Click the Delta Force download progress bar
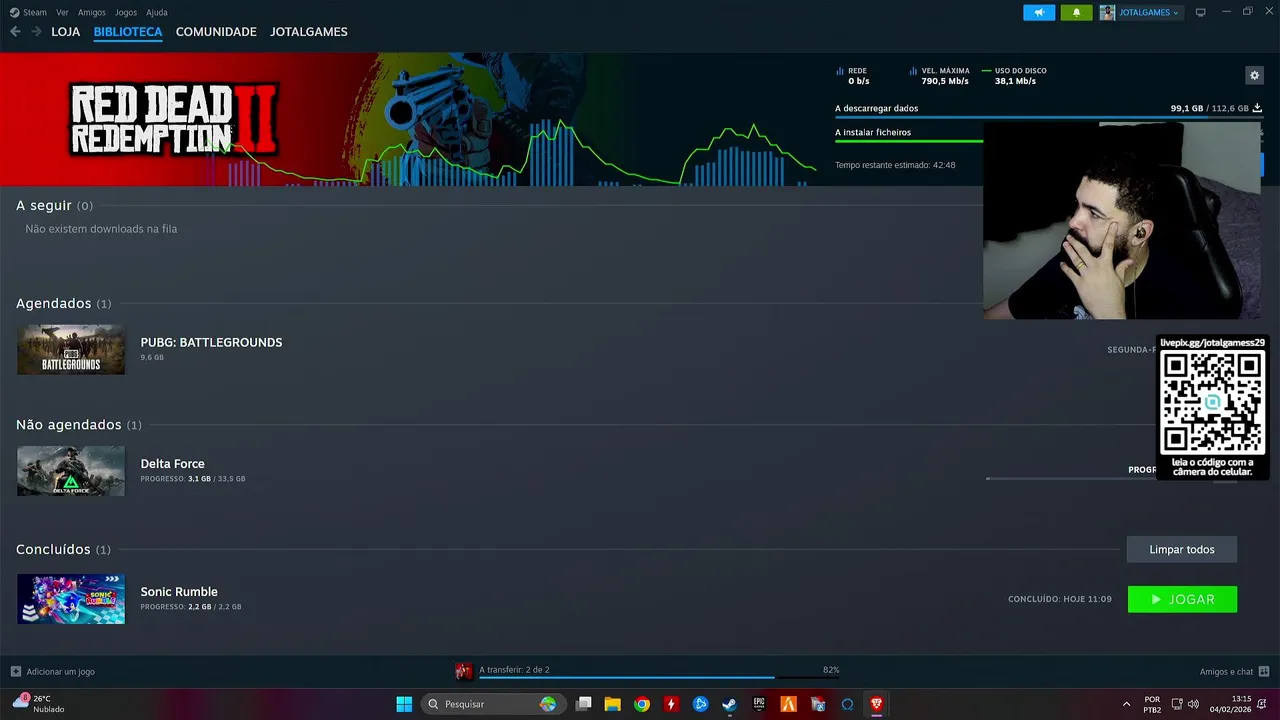This screenshot has height=720, width=1280. [1070, 479]
